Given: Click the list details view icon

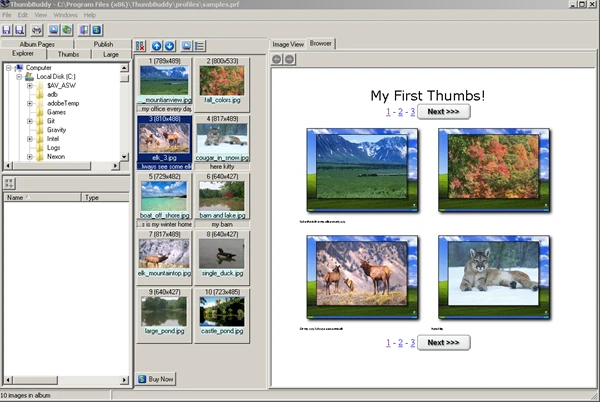Looking at the screenshot, I should coord(199,46).
